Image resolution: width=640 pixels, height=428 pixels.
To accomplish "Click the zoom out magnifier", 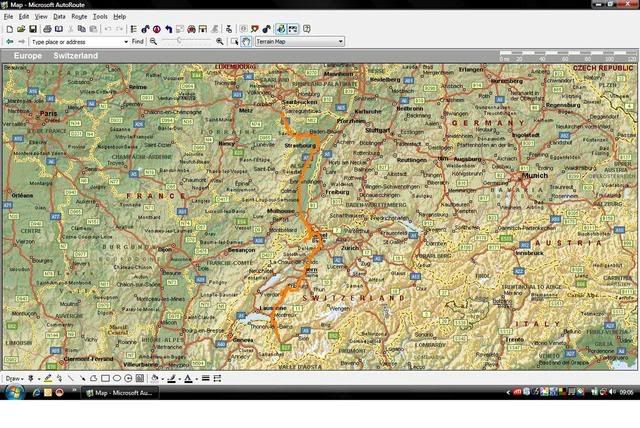I will (153, 42).
